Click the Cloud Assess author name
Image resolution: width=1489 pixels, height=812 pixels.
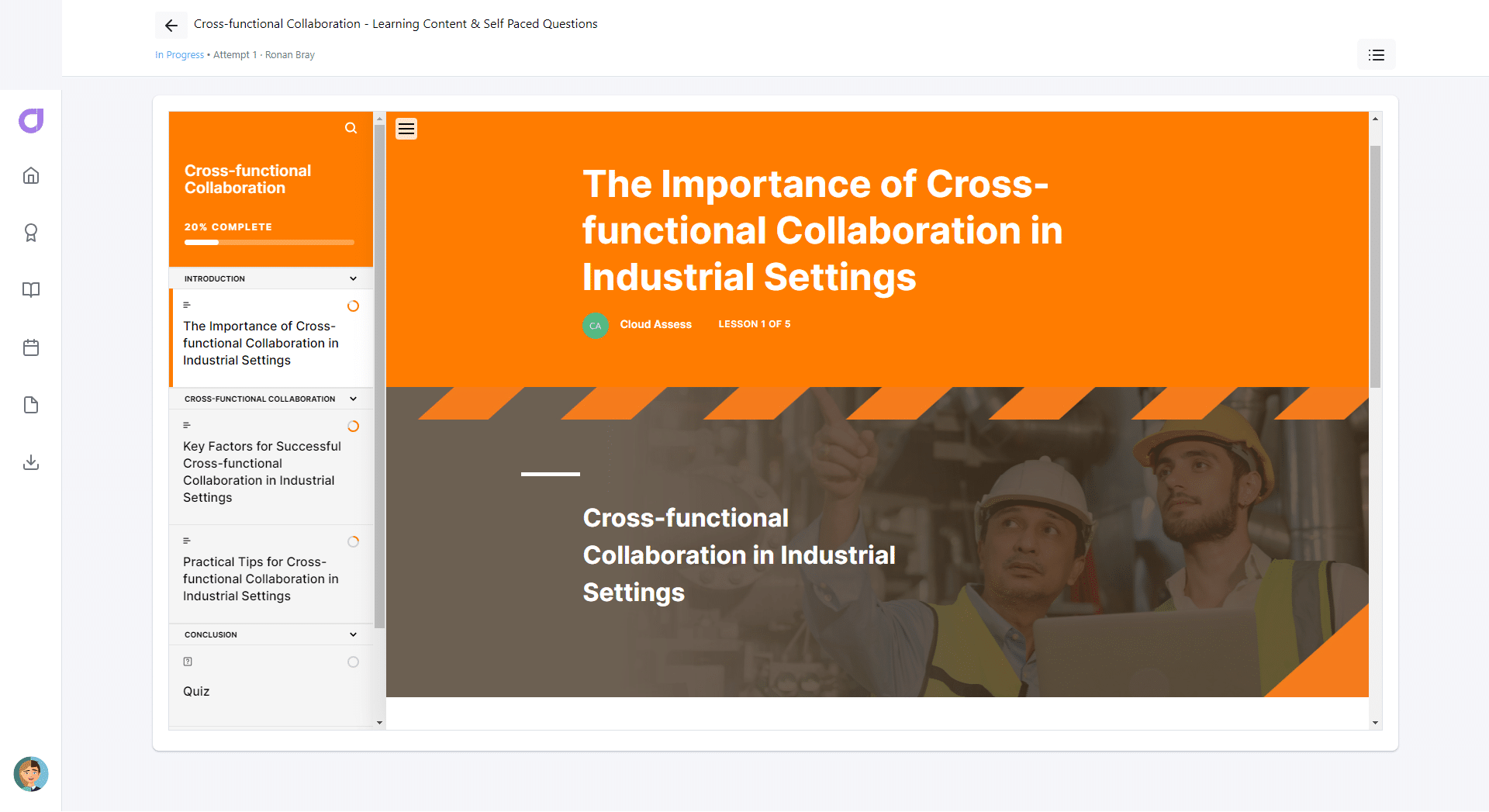(656, 324)
